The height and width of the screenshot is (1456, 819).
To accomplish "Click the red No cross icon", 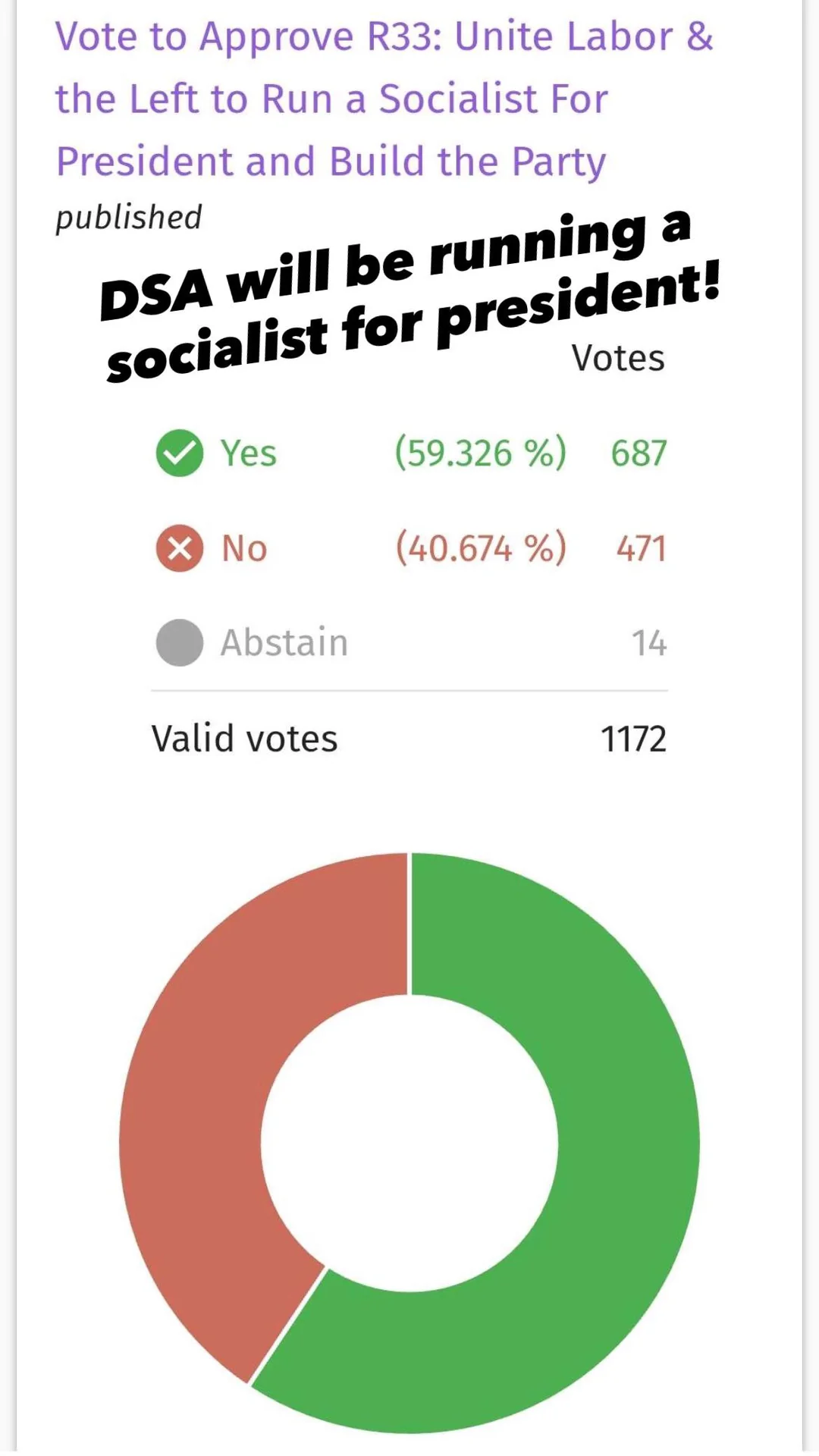I will click(x=180, y=548).
